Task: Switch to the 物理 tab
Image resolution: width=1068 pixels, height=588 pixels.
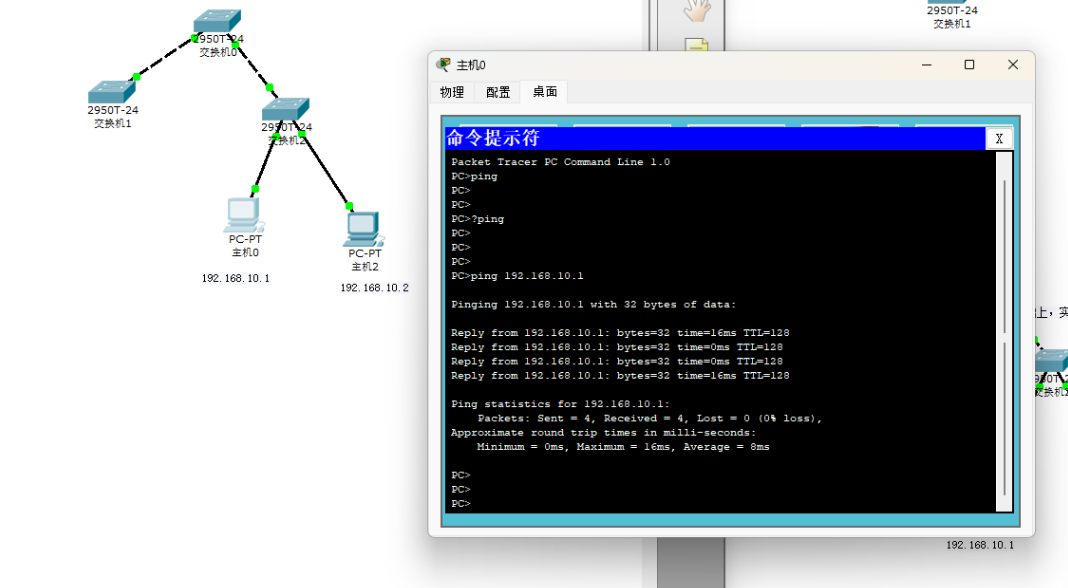Action: coord(452,92)
